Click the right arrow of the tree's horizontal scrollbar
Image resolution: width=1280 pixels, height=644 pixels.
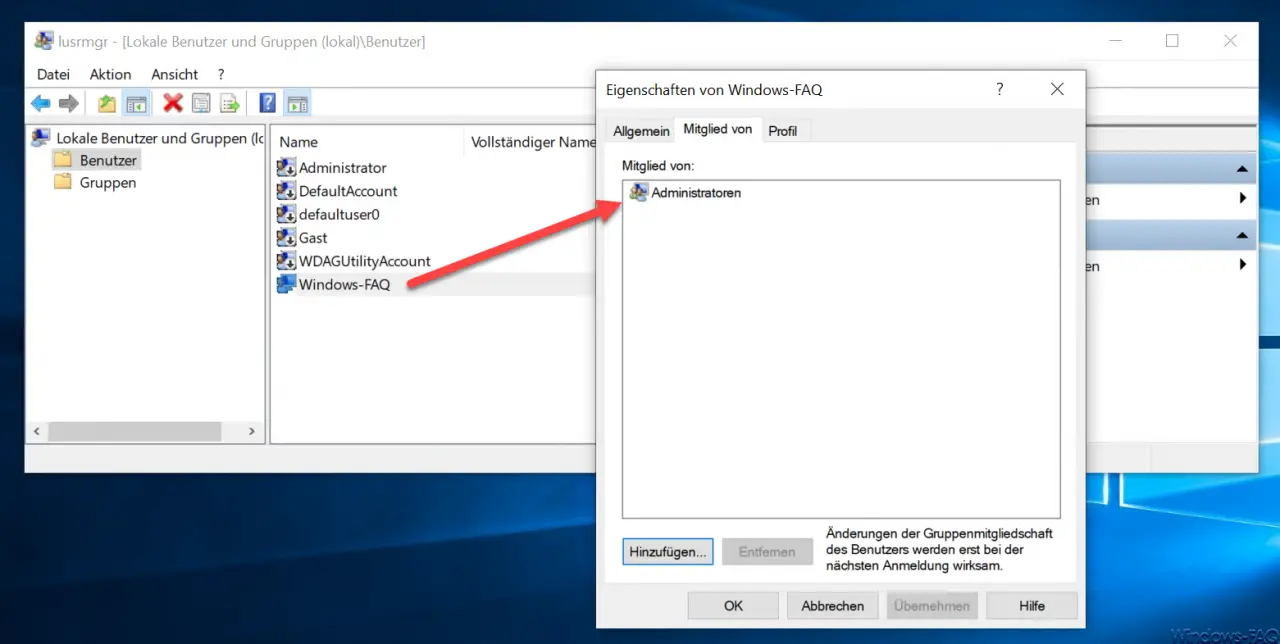(x=252, y=431)
